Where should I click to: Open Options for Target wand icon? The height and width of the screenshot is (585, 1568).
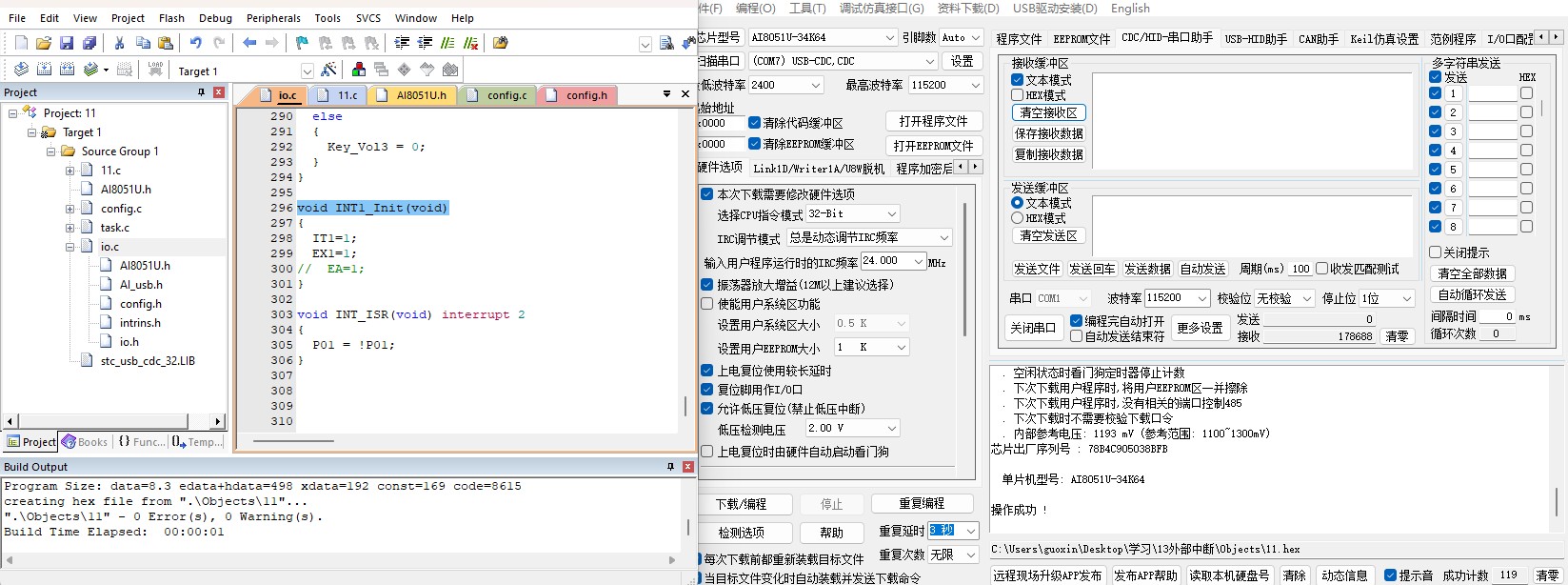click(328, 70)
